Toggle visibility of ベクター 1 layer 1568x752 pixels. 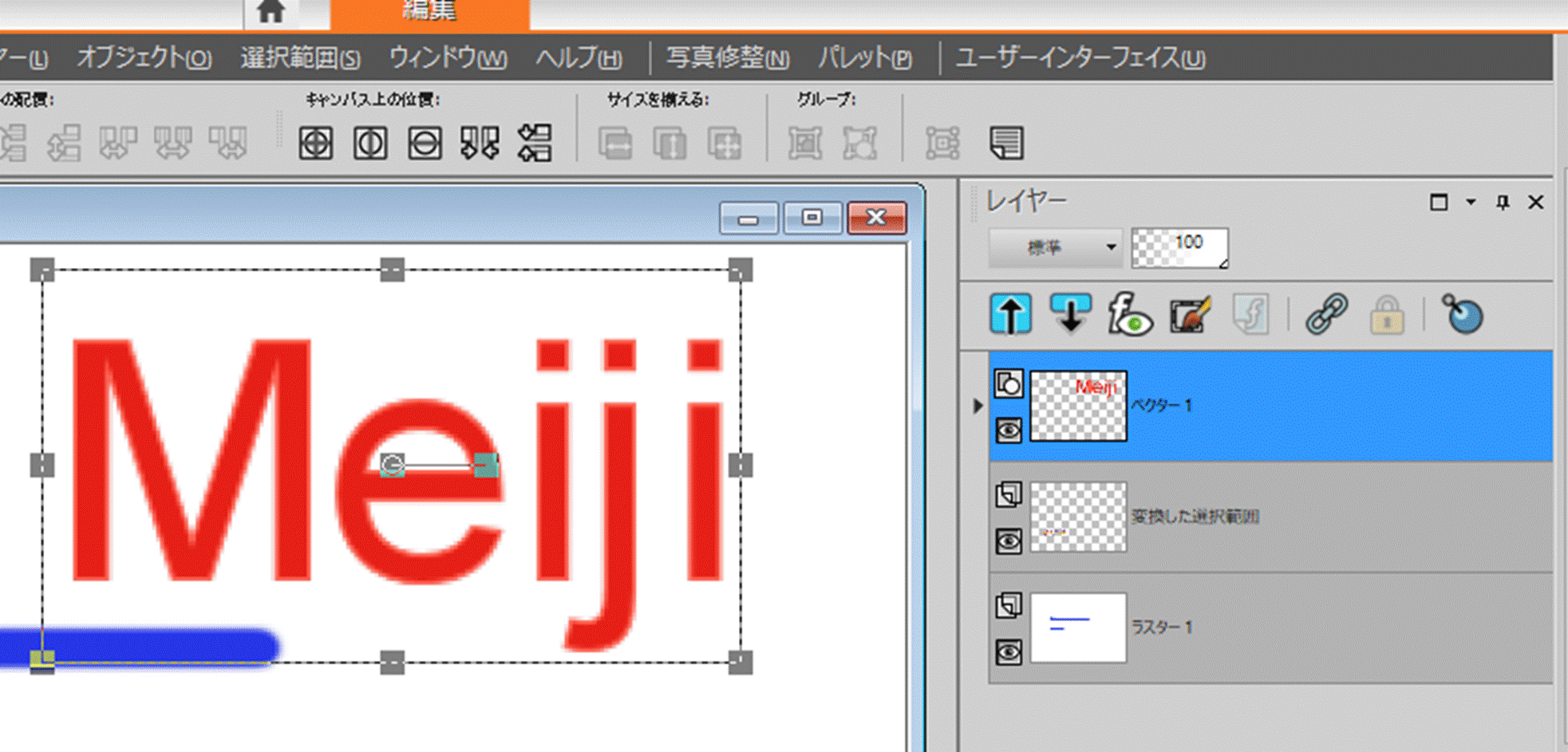[1009, 431]
